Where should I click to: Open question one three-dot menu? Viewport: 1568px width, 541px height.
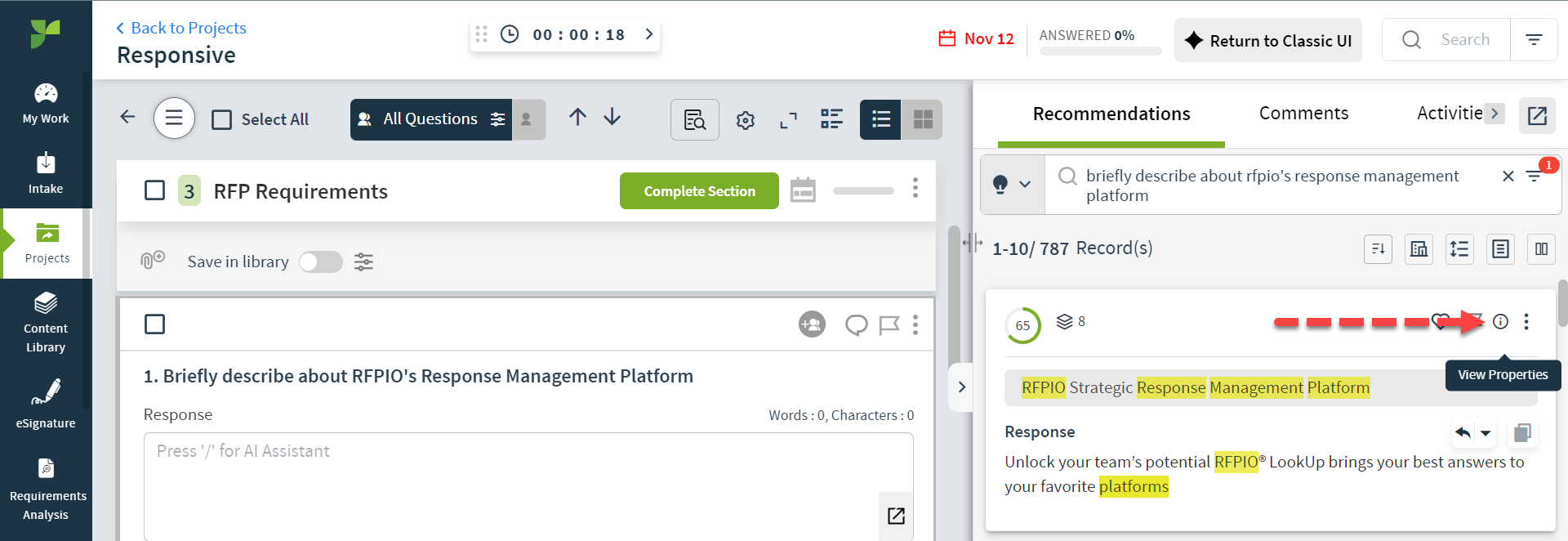click(915, 324)
